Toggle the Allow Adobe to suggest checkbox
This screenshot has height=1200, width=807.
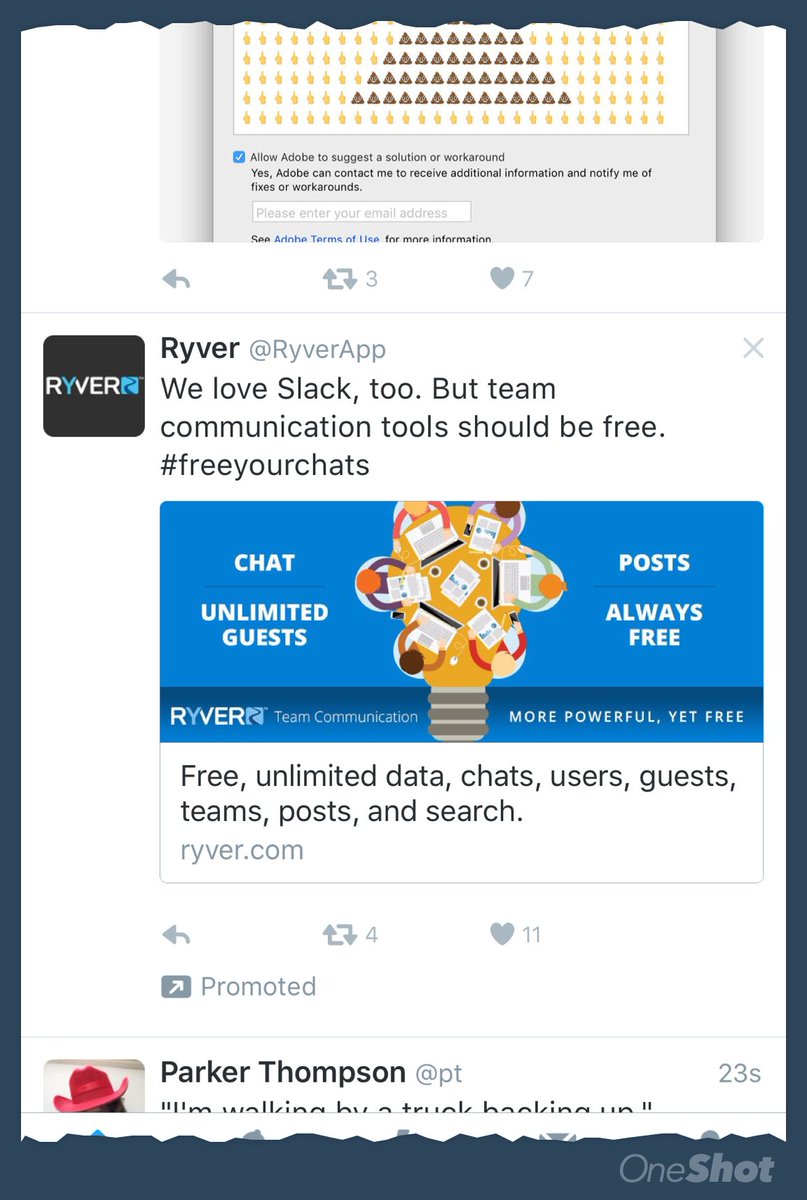point(239,157)
